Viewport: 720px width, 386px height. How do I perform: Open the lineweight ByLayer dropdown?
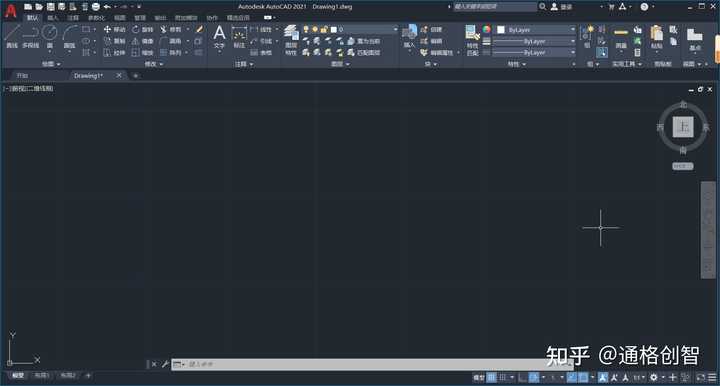tap(534, 41)
